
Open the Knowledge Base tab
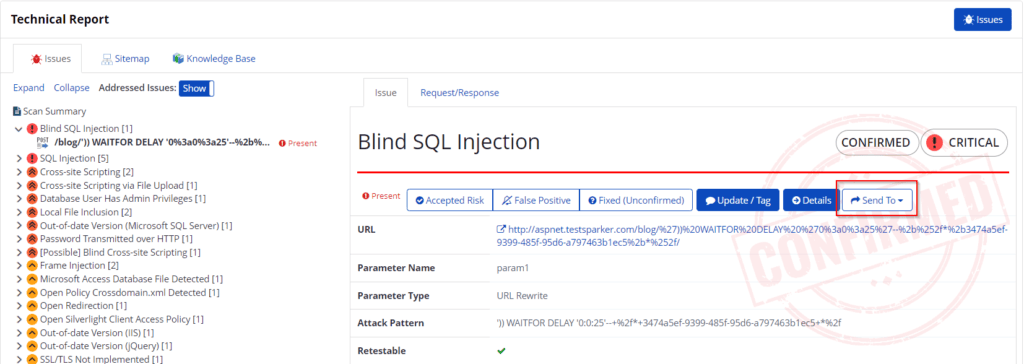tap(214, 58)
